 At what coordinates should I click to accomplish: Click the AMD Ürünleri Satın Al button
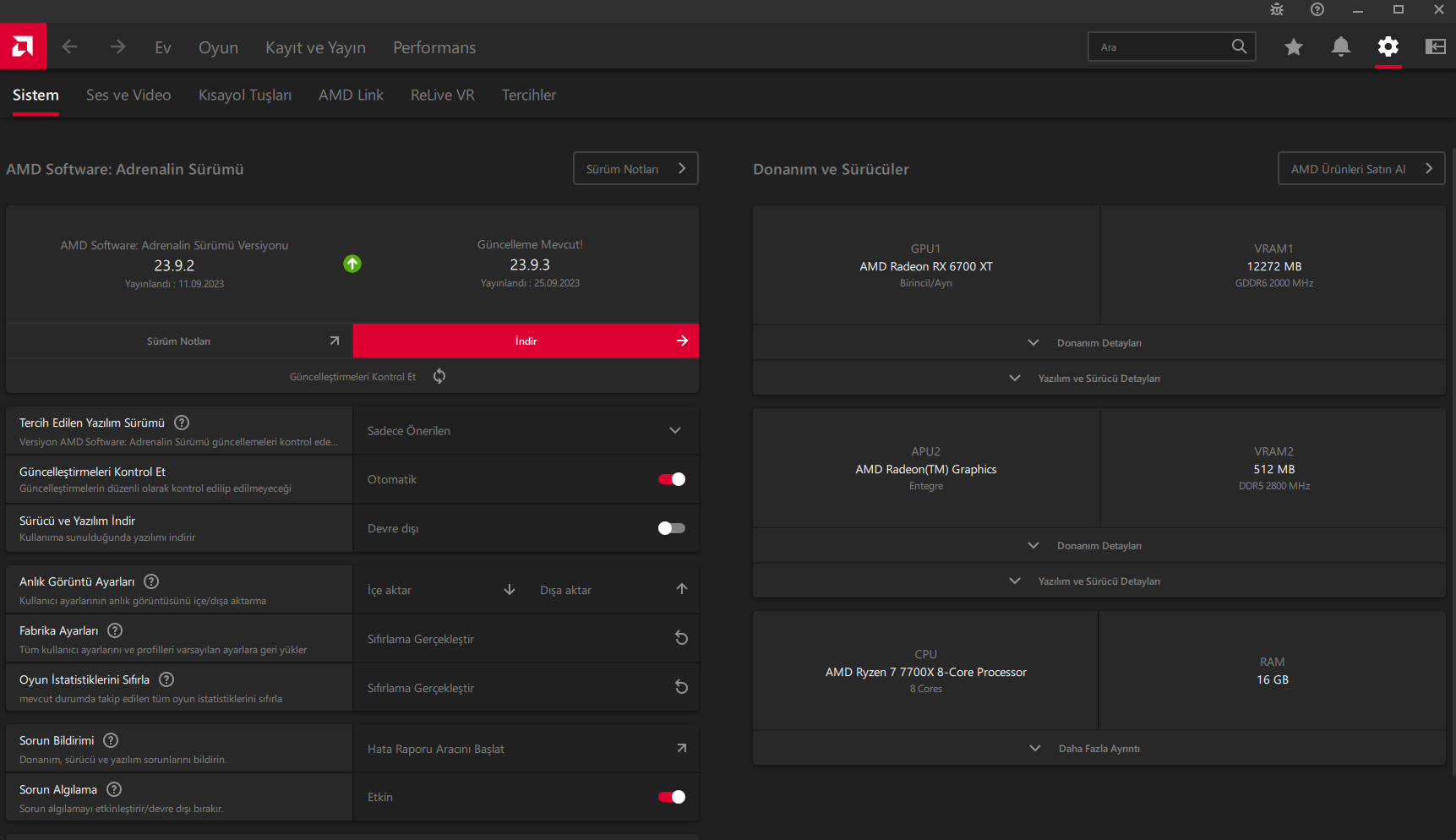[x=1361, y=169]
